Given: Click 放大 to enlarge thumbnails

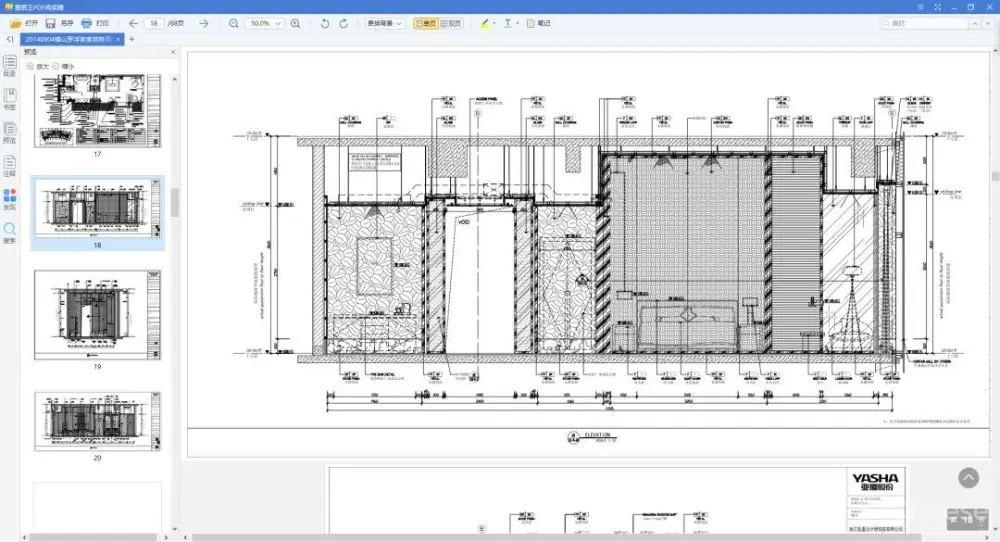Looking at the screenshot, I should coord(37,66).
